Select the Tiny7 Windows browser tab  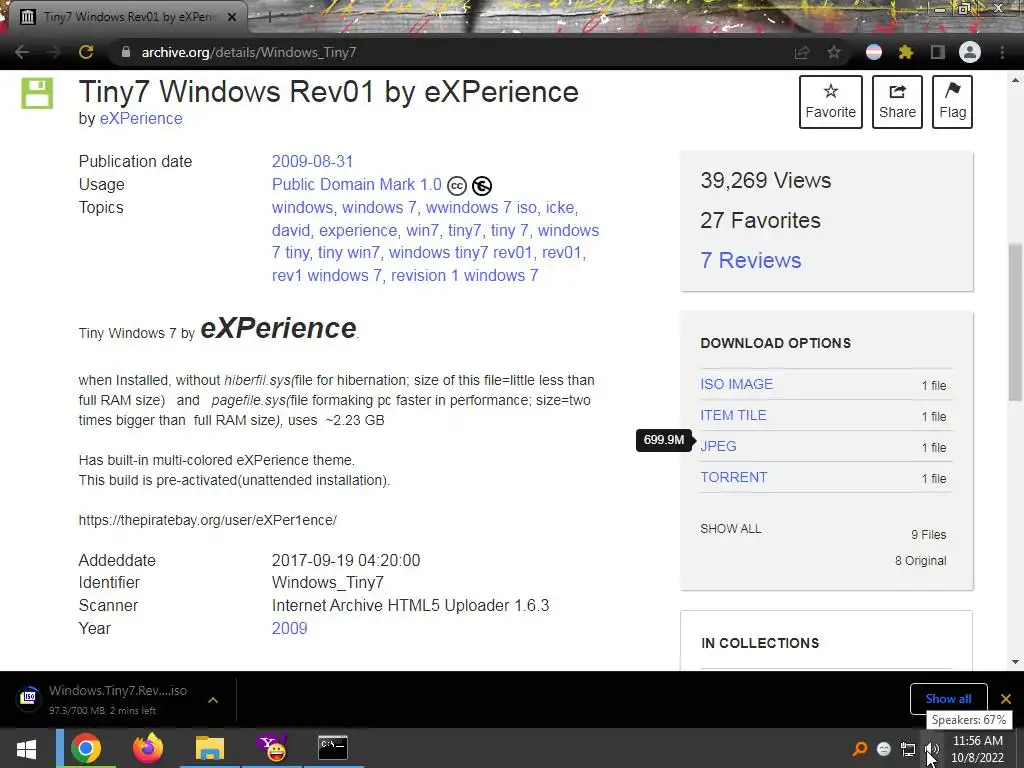pos(128,17)
